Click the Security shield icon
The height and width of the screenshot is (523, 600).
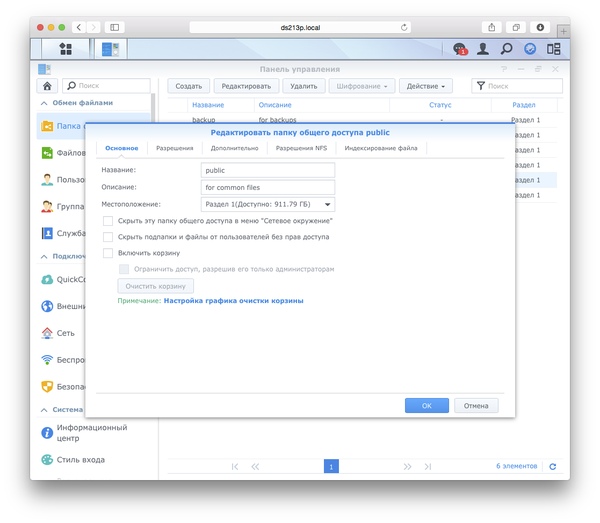coord(47,386)
